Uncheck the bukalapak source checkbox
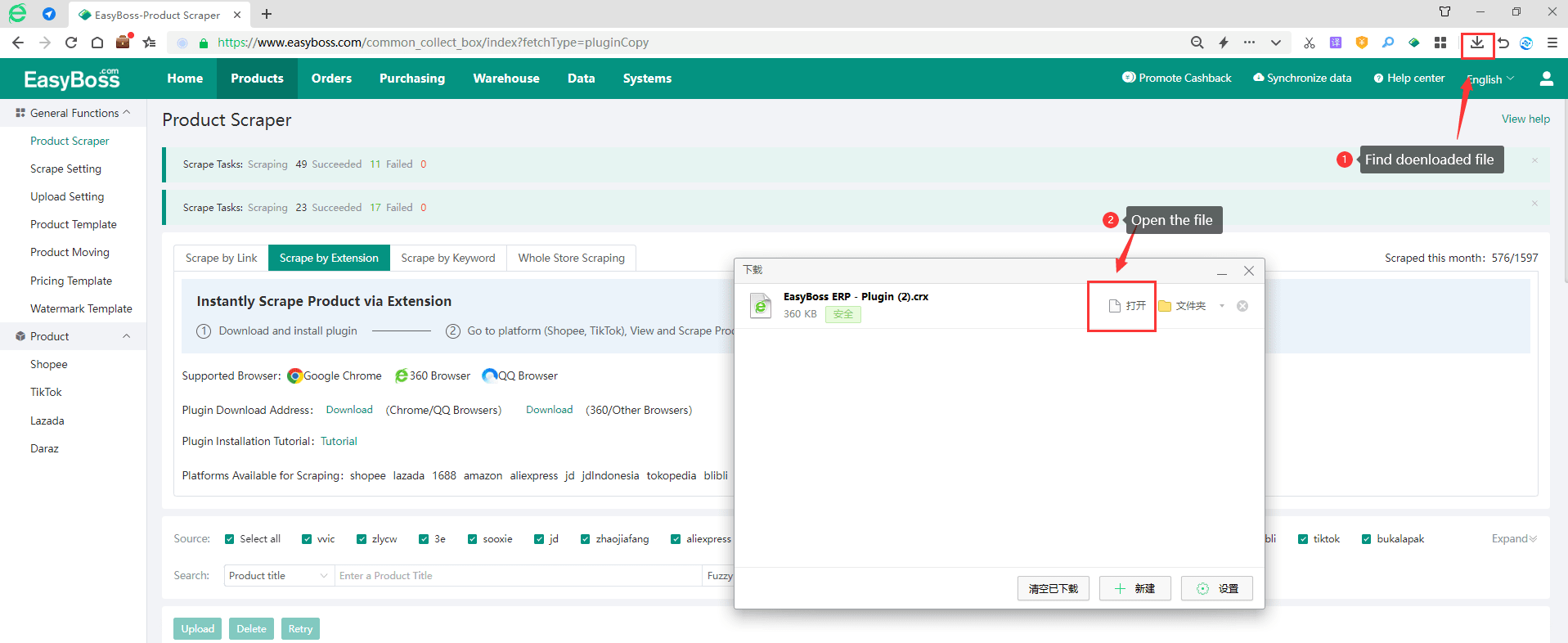 point(1367,539)
